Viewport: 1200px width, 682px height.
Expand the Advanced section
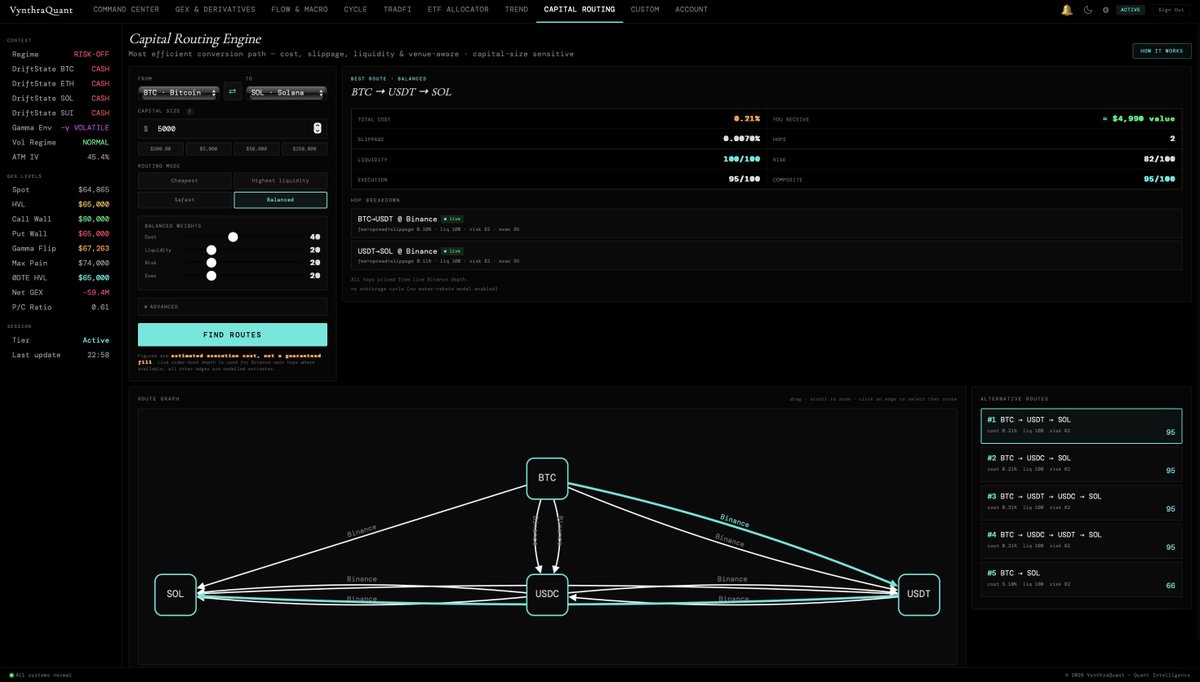(x=232, y=307)
